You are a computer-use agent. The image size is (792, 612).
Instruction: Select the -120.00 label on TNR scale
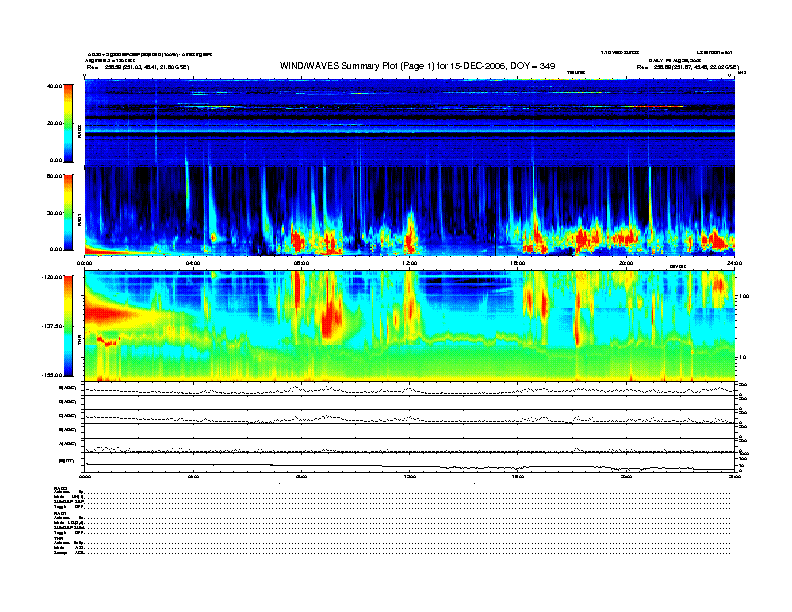tap(52, 277)
